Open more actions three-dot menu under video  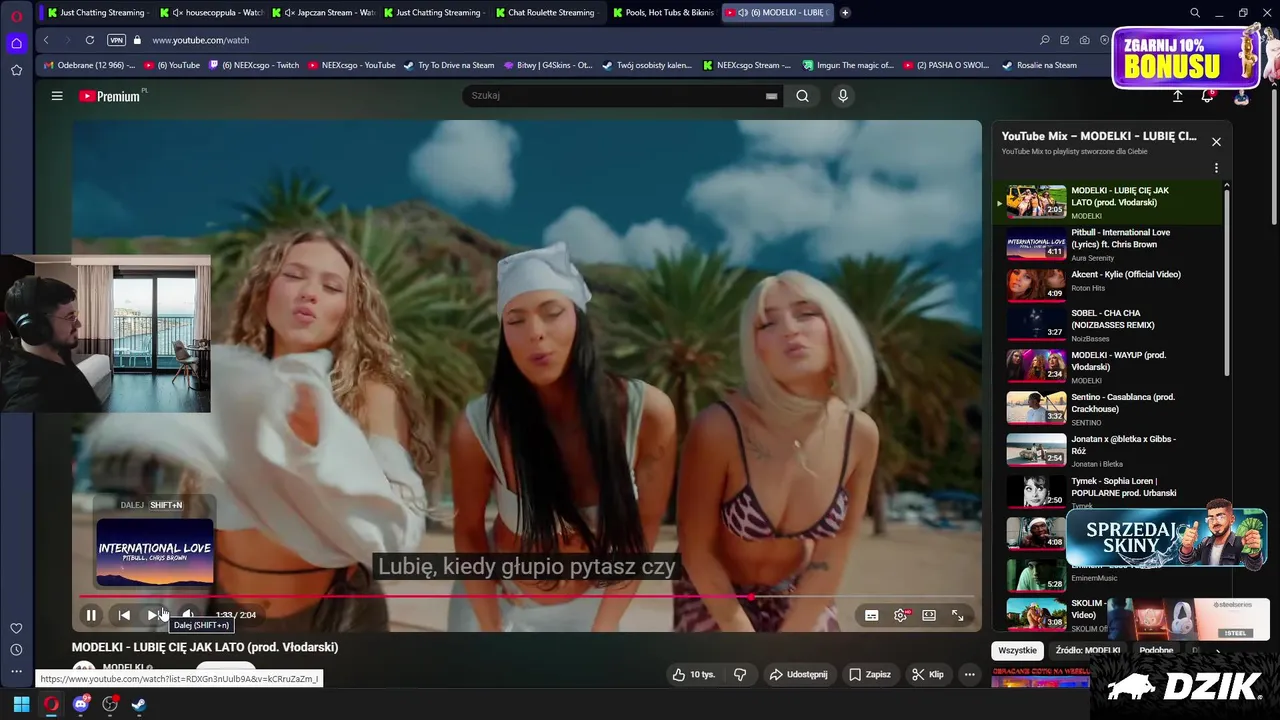pyautogui.click(x=969, y=674)
